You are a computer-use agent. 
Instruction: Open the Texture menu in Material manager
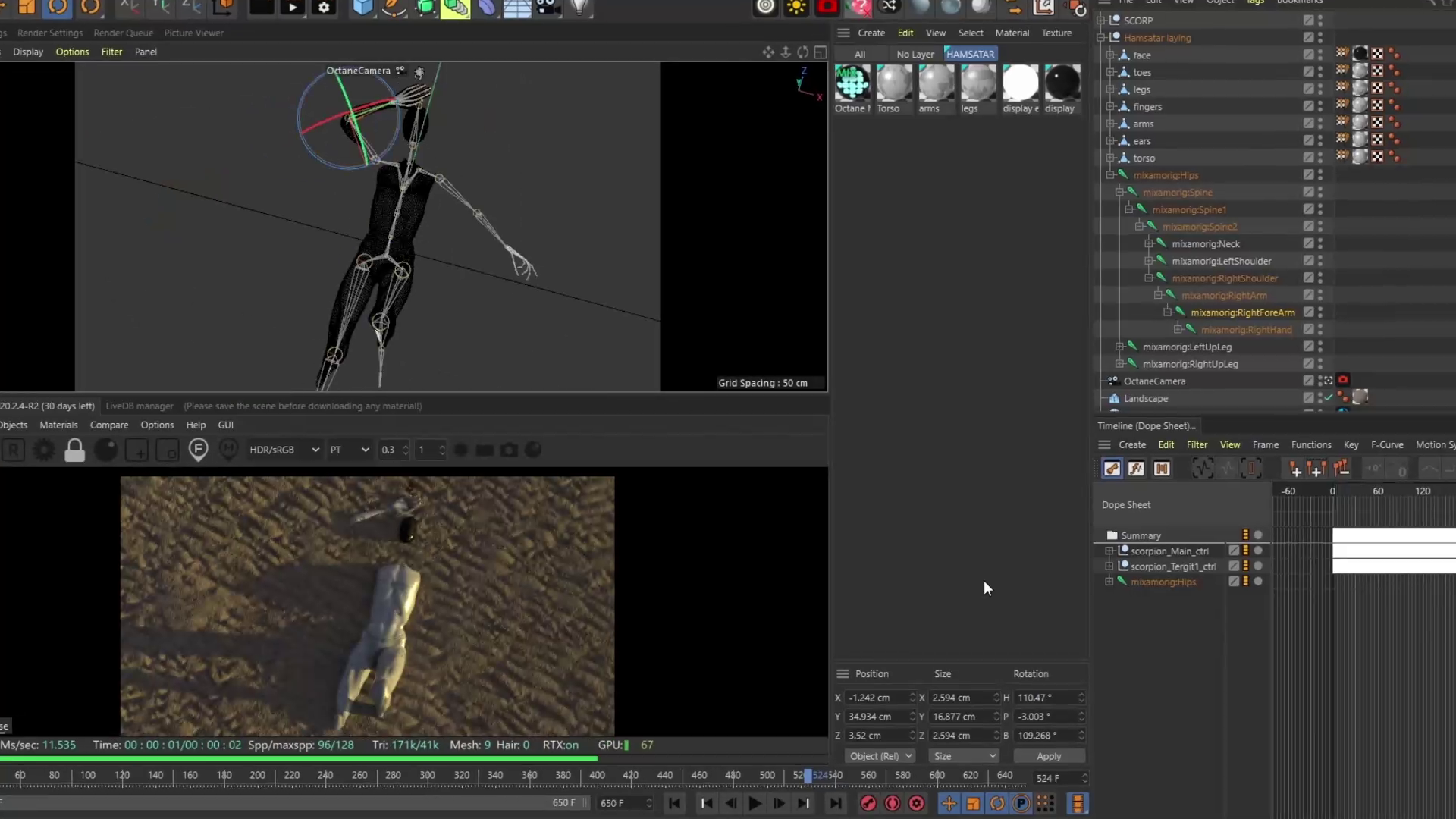(x=1056, y=33)
